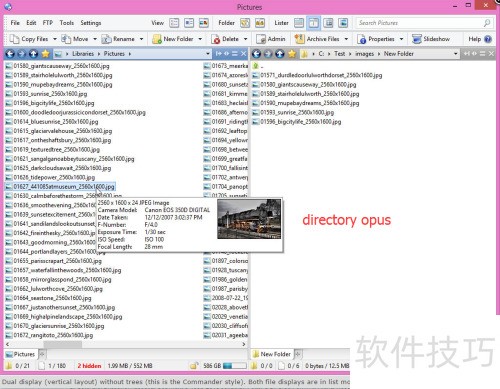The height and width of the screenshot is (389, 500).
Task: Click 586 GB disk usage bar
Action: pos(235,366)
